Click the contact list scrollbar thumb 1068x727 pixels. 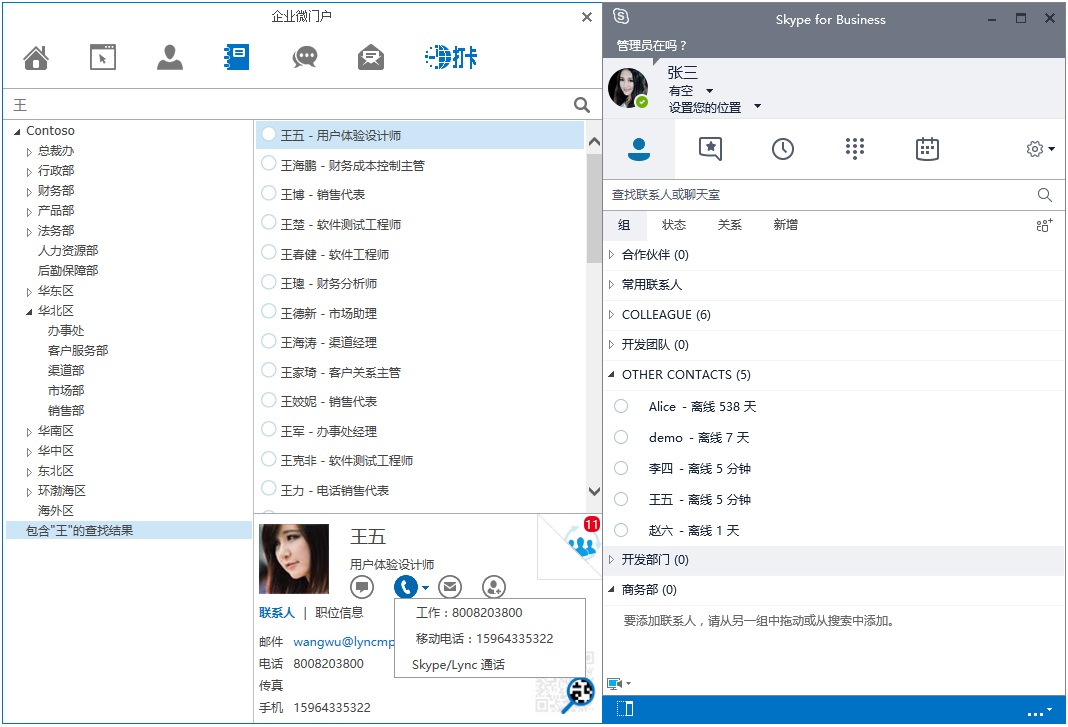[594, 208]
